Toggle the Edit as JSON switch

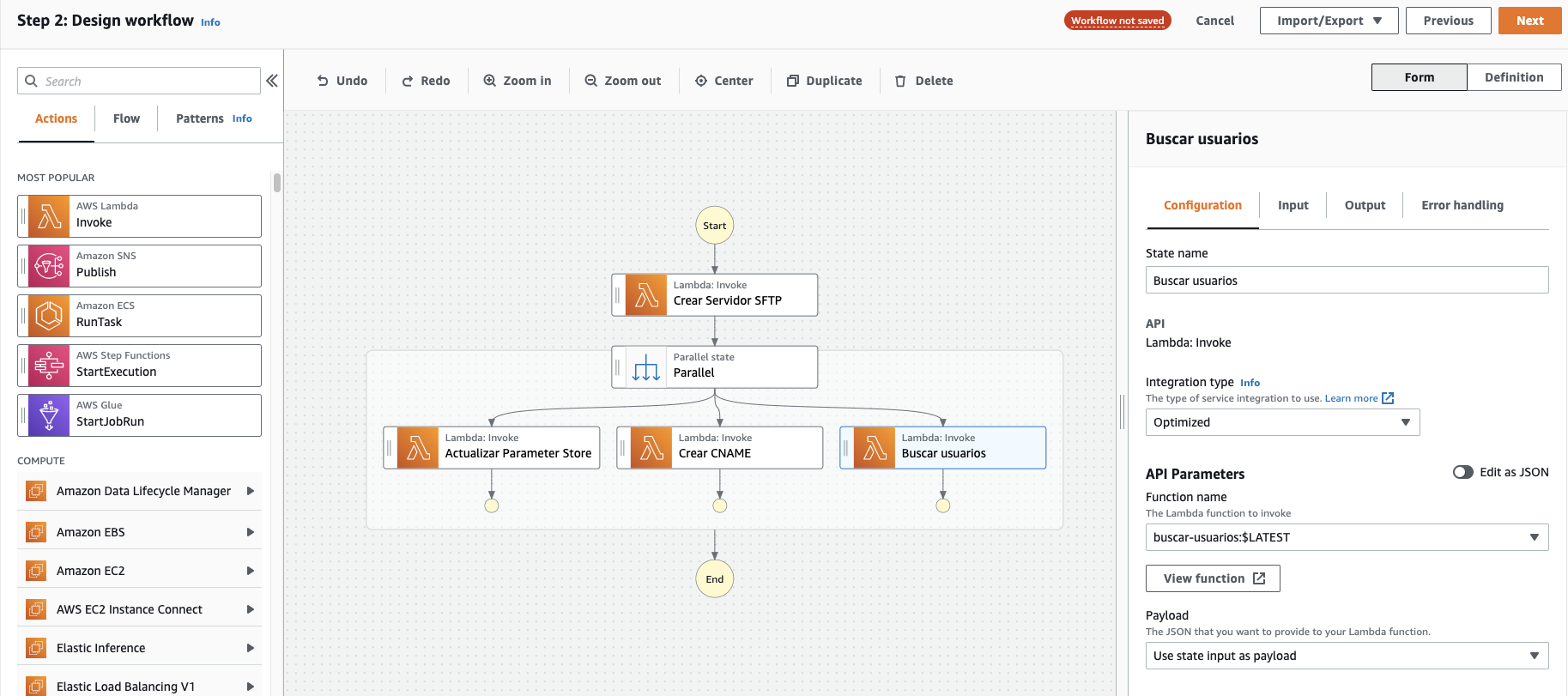tap(1463, 472)
